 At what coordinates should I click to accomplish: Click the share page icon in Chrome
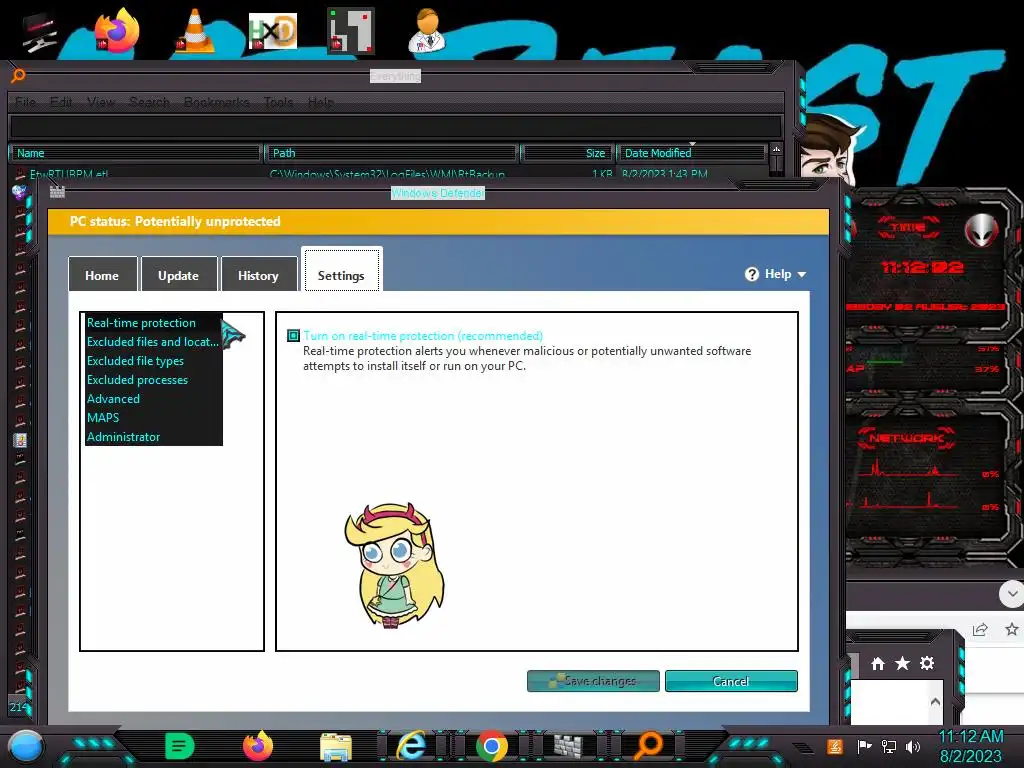click(x=980, y=630)
